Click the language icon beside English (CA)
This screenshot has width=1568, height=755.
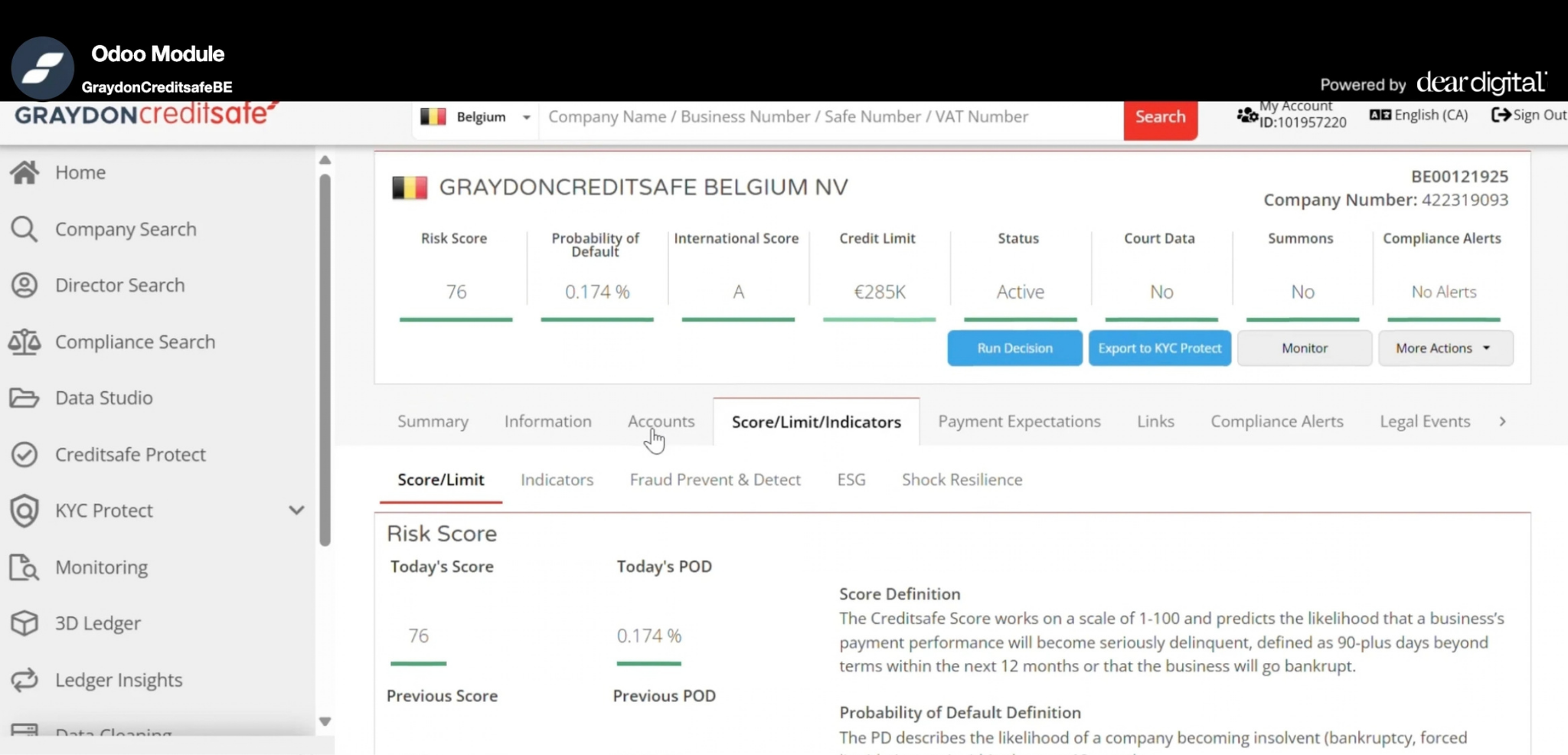pos(1380,115)
